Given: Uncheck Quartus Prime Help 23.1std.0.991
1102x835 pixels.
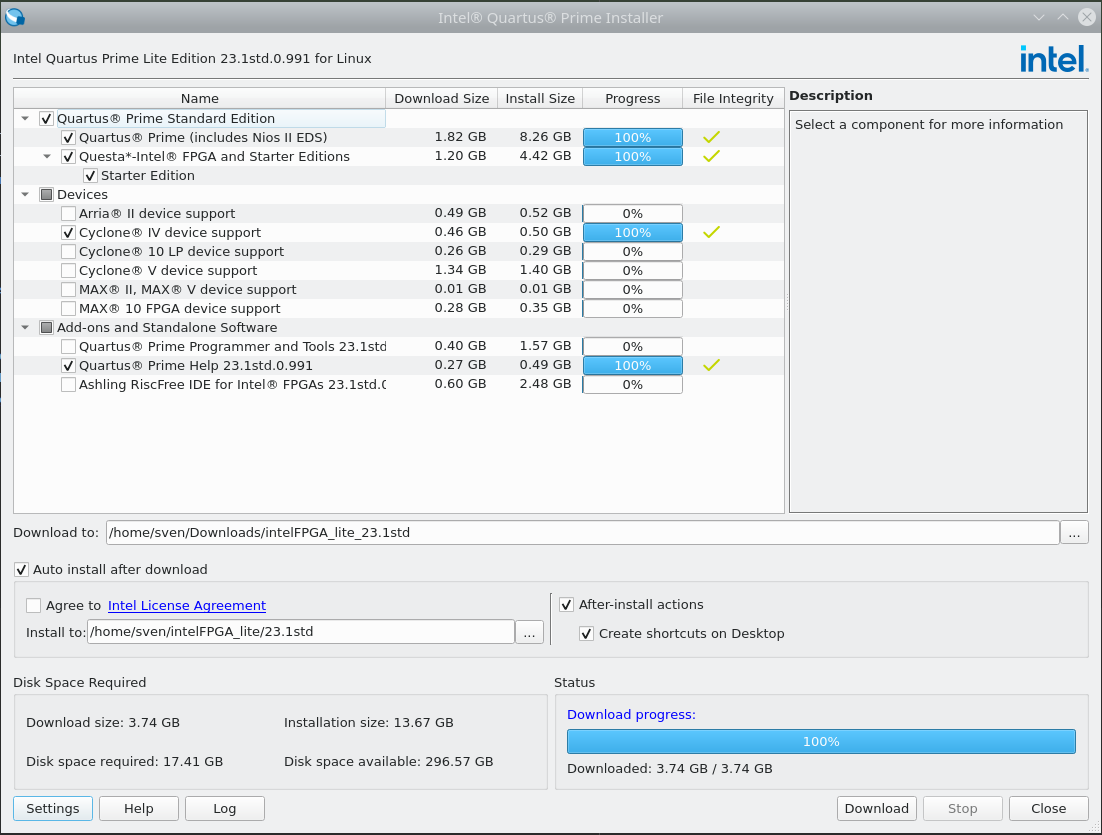Looking at the screenshot, I should pyautogui.click(x=68, y=365).
